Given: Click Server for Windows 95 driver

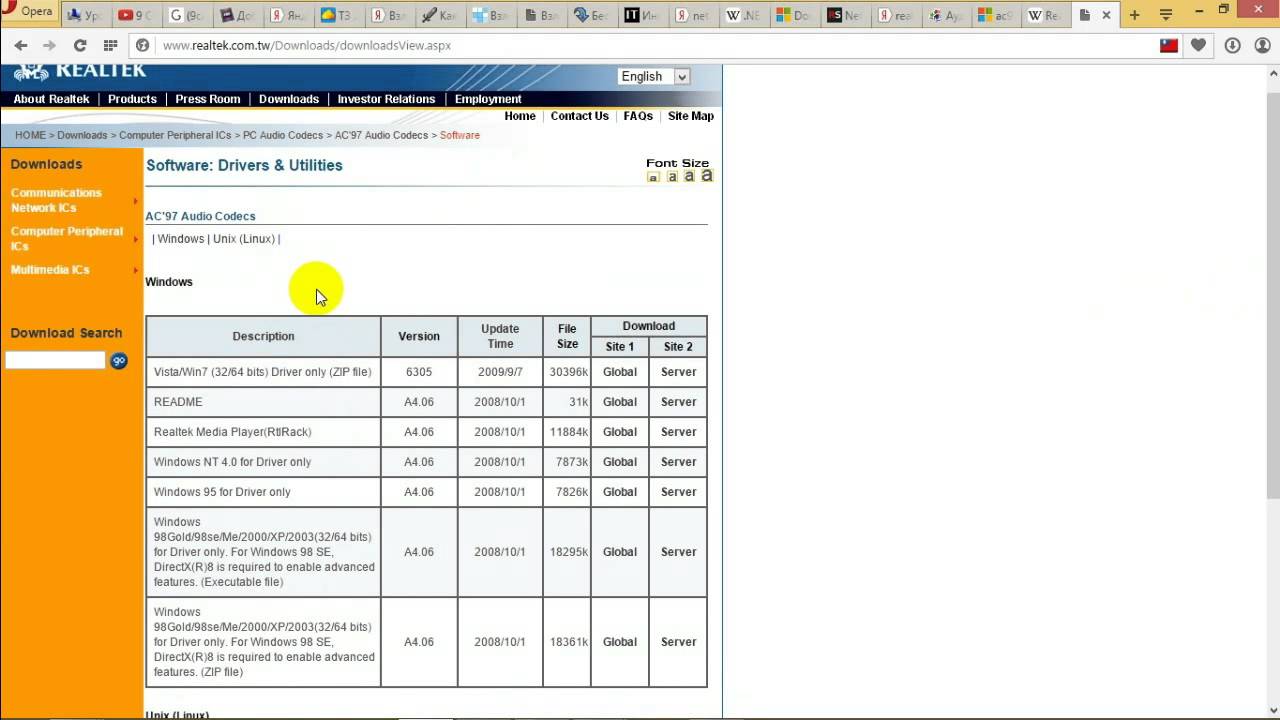Looking at the screenshot, I should pos(678,492).
